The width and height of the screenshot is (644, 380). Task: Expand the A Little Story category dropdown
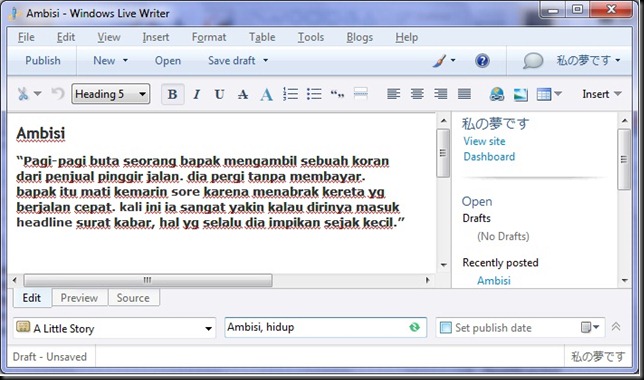209,328
